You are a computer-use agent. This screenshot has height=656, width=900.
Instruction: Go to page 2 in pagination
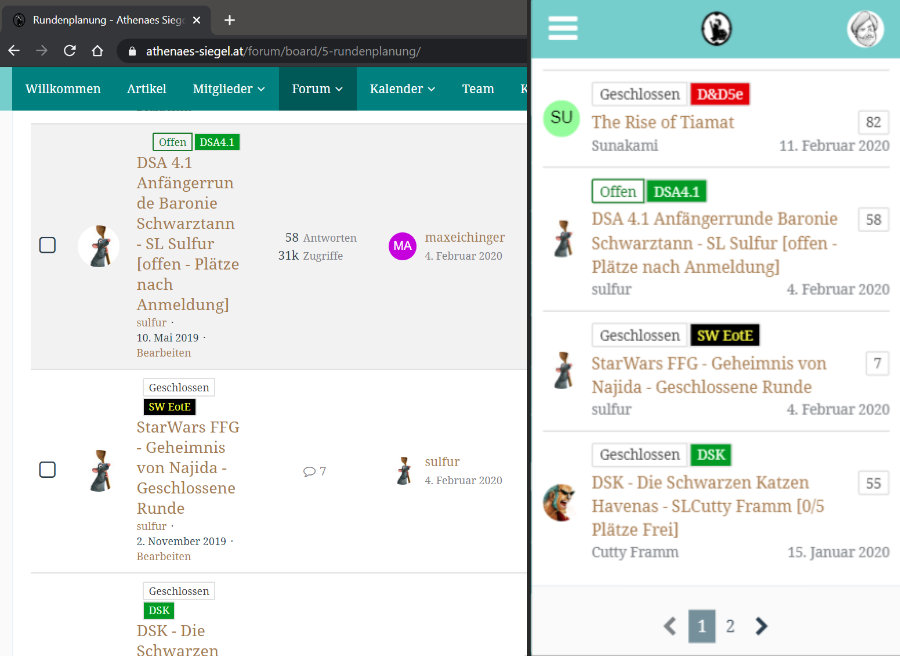point(730,626)
